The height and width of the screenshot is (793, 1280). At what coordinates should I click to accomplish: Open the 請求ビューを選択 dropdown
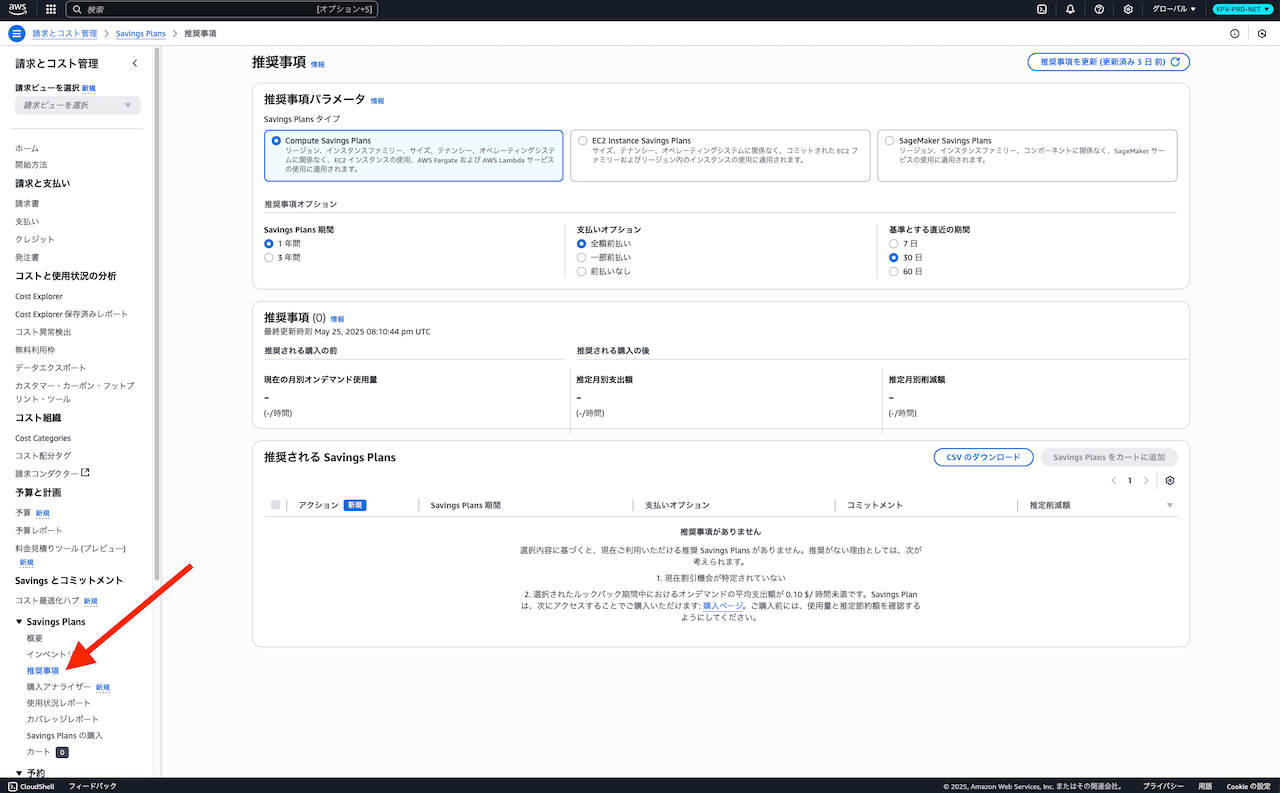pyautogui.click(x=78, y=105)
